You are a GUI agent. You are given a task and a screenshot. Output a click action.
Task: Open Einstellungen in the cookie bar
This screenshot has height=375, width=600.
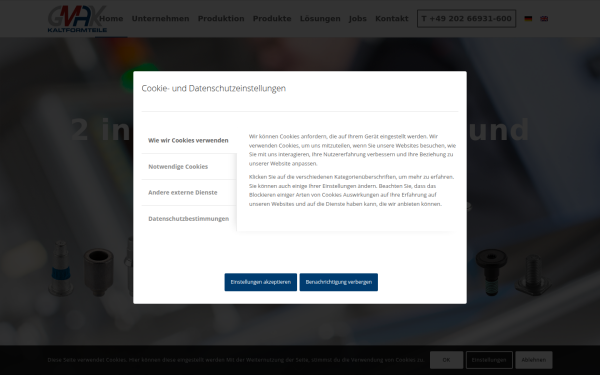click(x=489, y=360)
